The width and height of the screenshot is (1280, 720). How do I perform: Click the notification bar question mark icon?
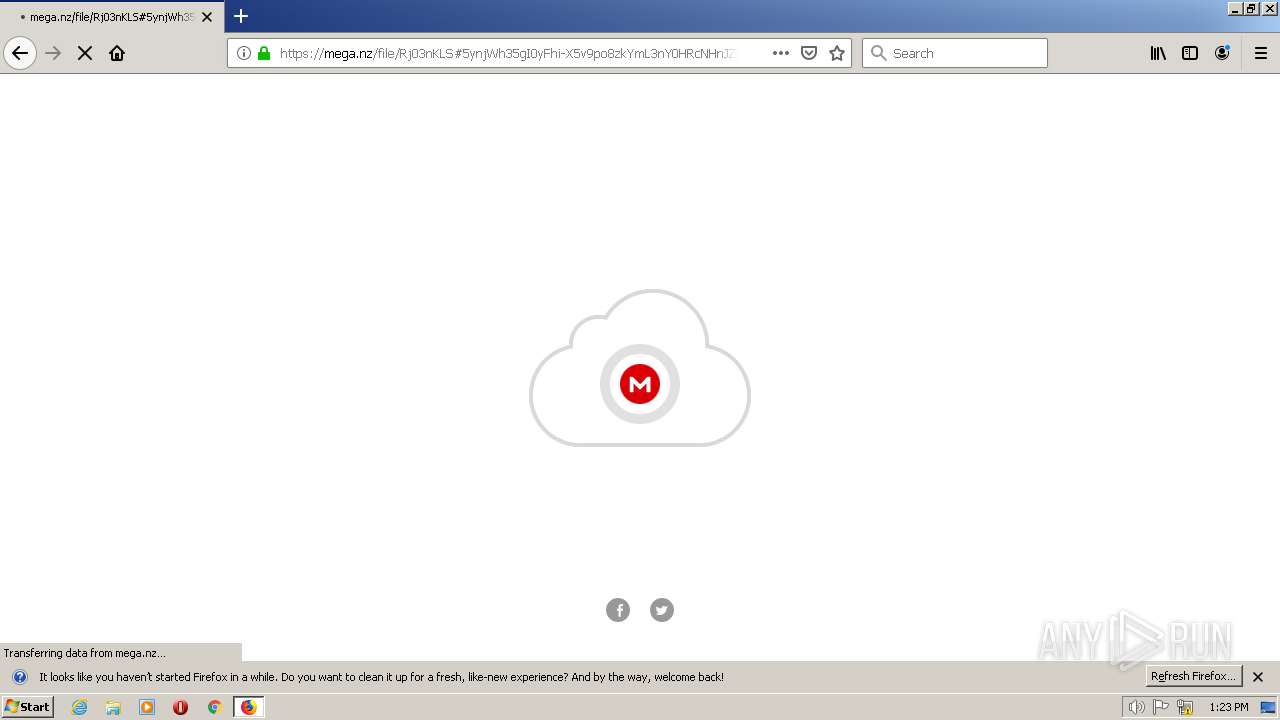[x=19, y=677]
